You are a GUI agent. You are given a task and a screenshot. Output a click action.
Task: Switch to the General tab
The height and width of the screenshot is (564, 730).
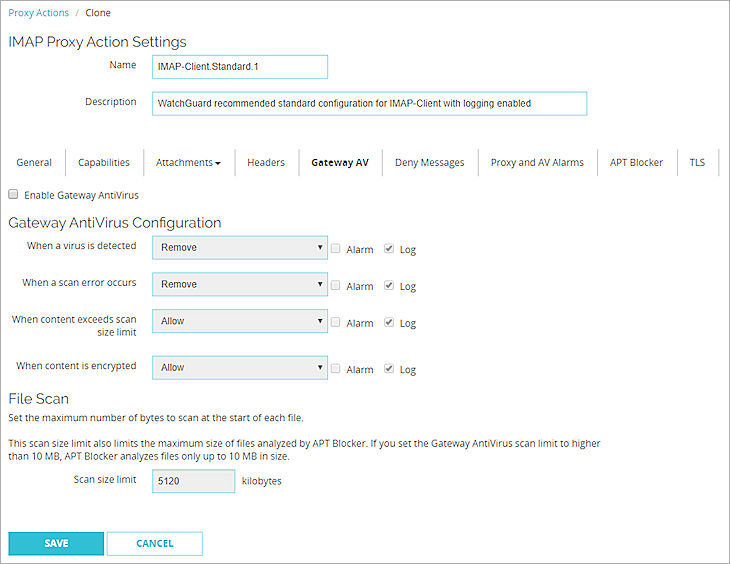click(34, 163)
